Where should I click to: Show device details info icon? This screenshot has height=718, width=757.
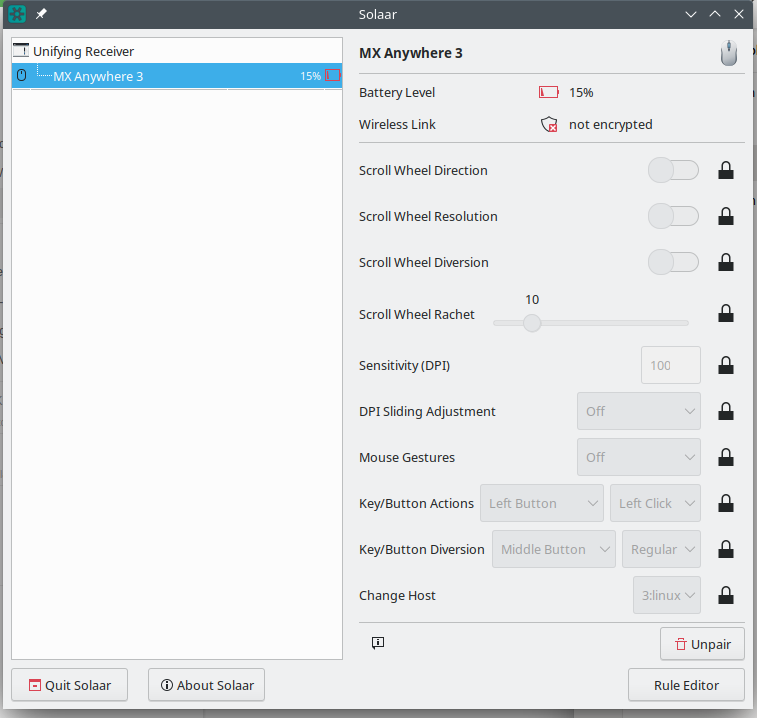pyautogui.click(x=378, y=643)
